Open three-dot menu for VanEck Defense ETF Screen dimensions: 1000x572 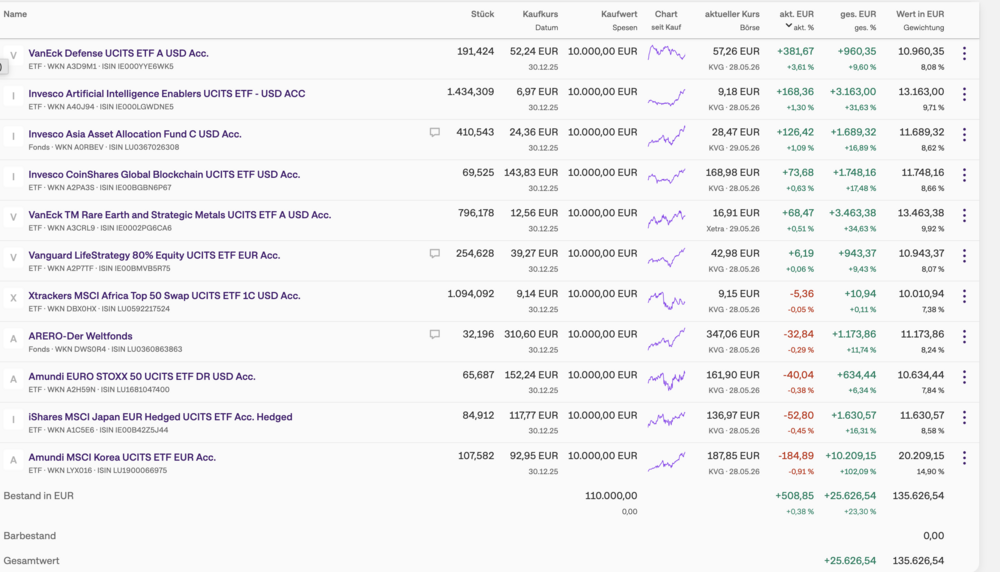pyautogui.click(x=964, y=54)
